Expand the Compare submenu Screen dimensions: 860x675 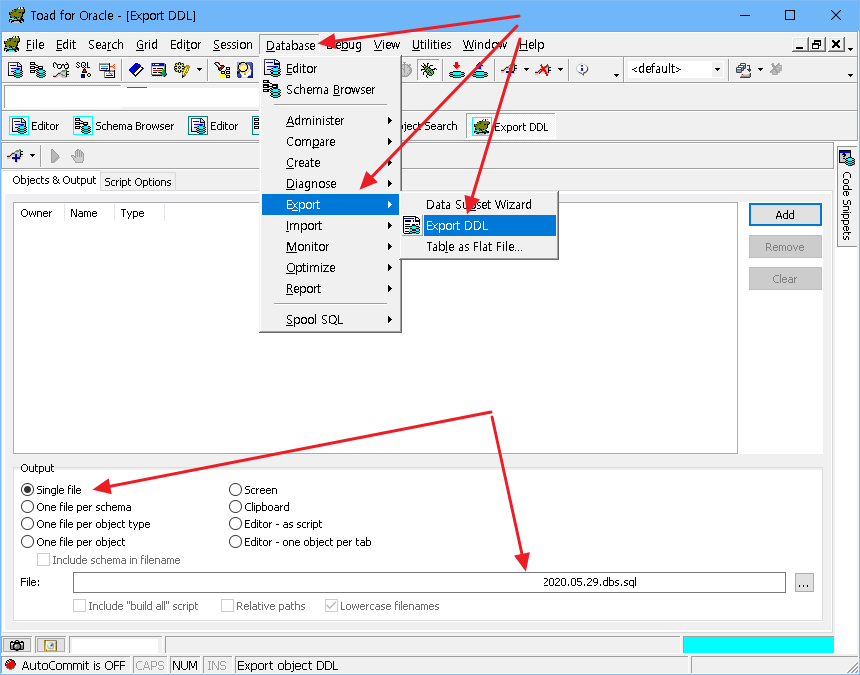[330, 141]
